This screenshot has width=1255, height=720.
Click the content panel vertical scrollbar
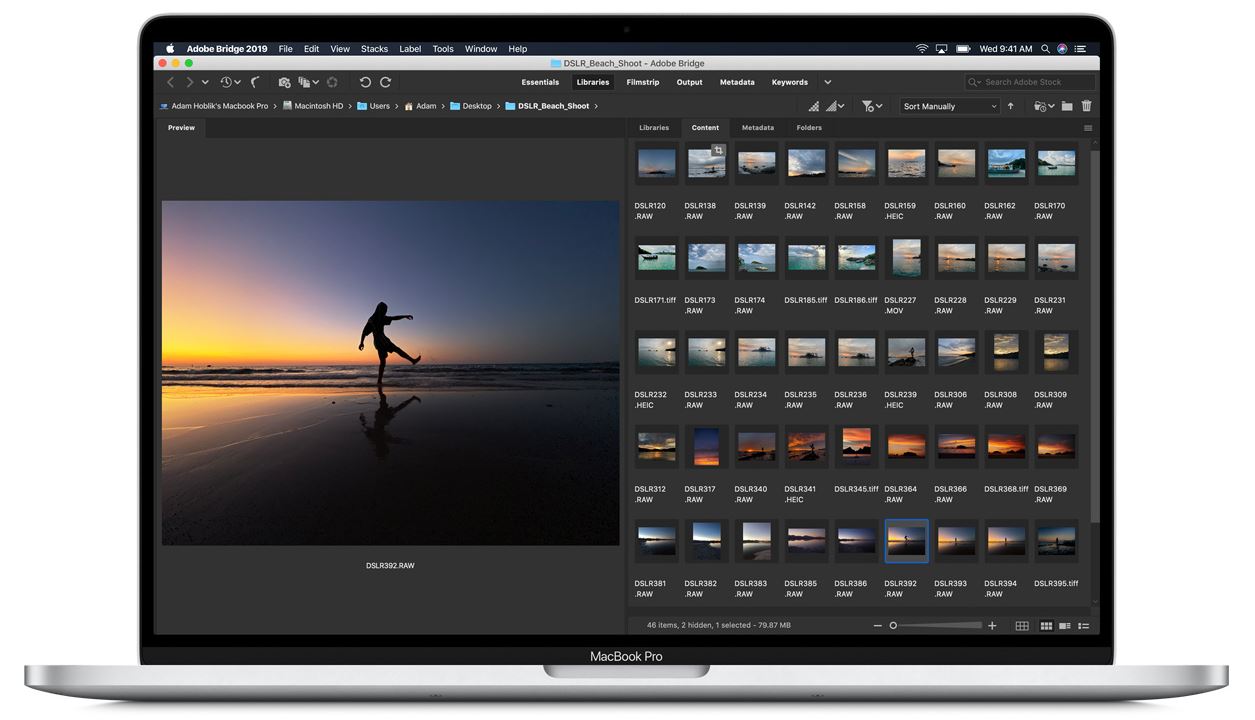(1094, 335)
